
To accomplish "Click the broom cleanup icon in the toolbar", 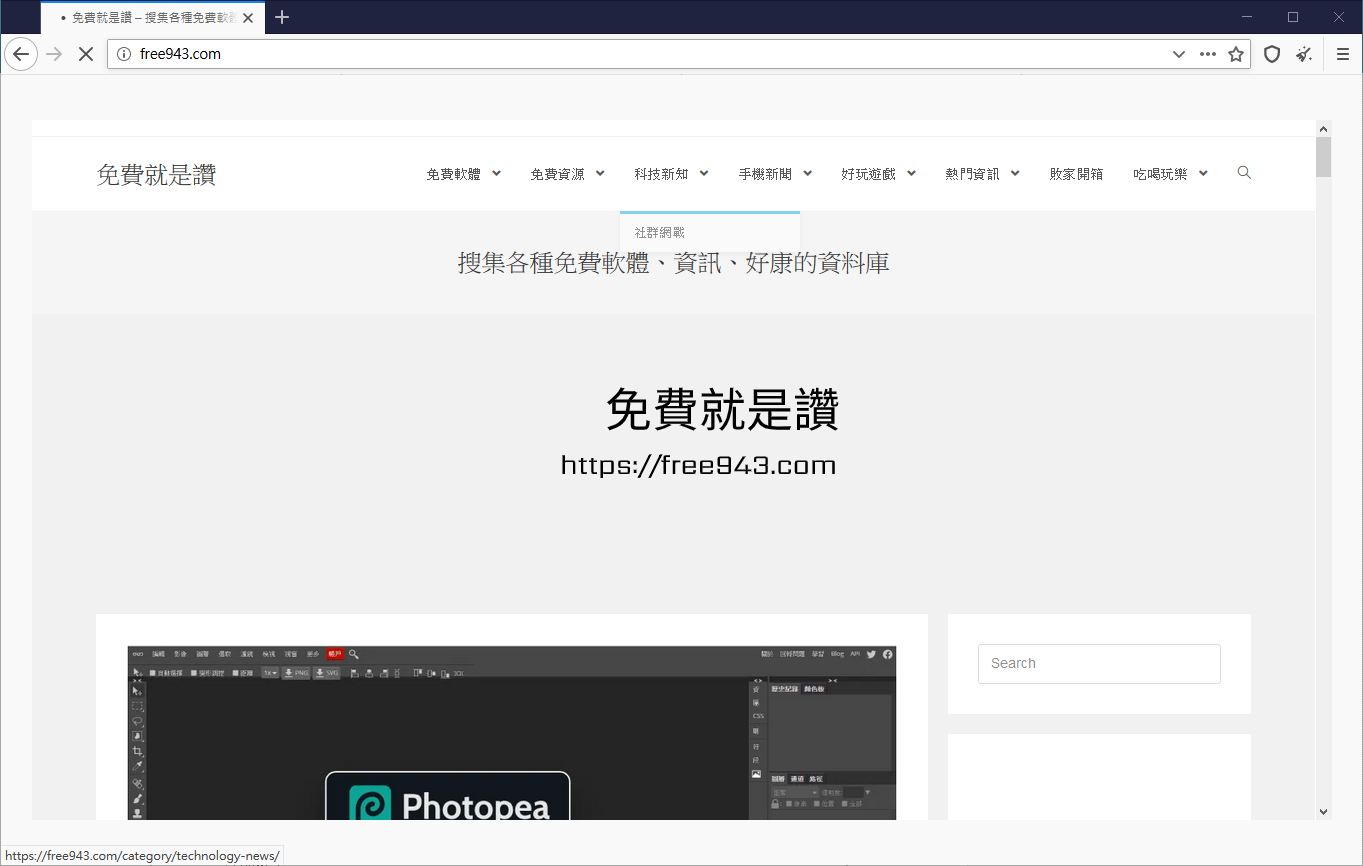I will pos(1303,54).
